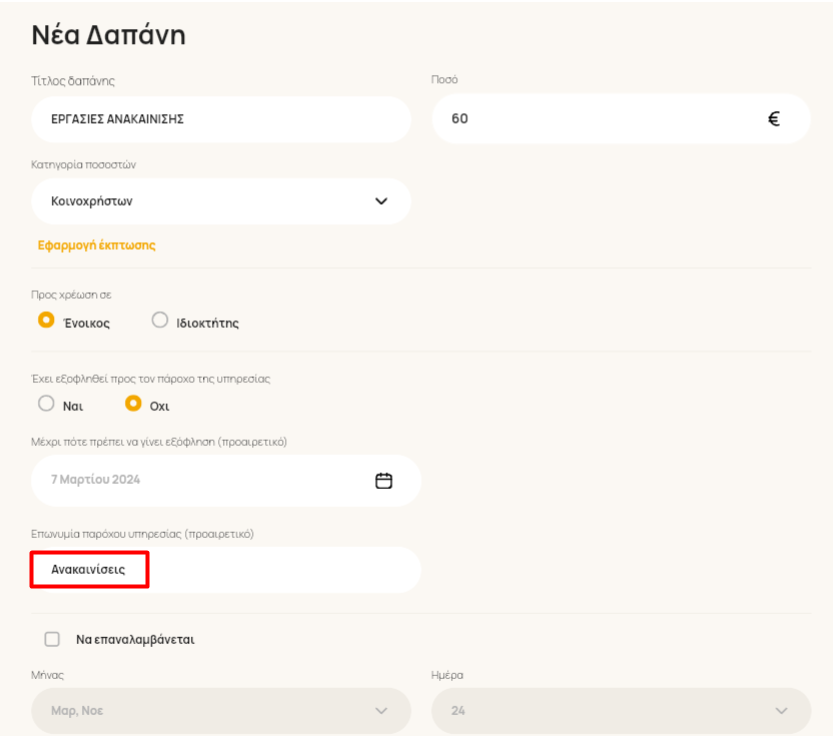Click the Να επαναλαμβάνεται label text
This screenshot has height=736, width=833.
click(135, 639)
